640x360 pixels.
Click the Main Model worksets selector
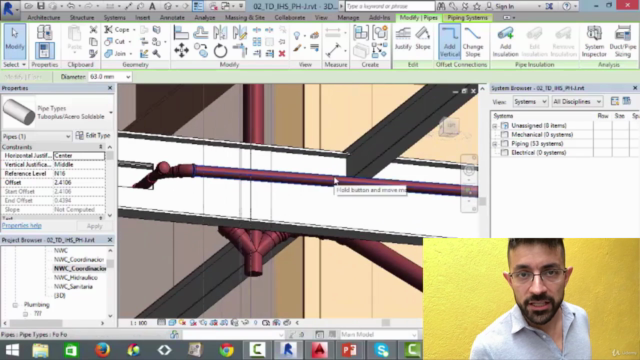(378, 335)
